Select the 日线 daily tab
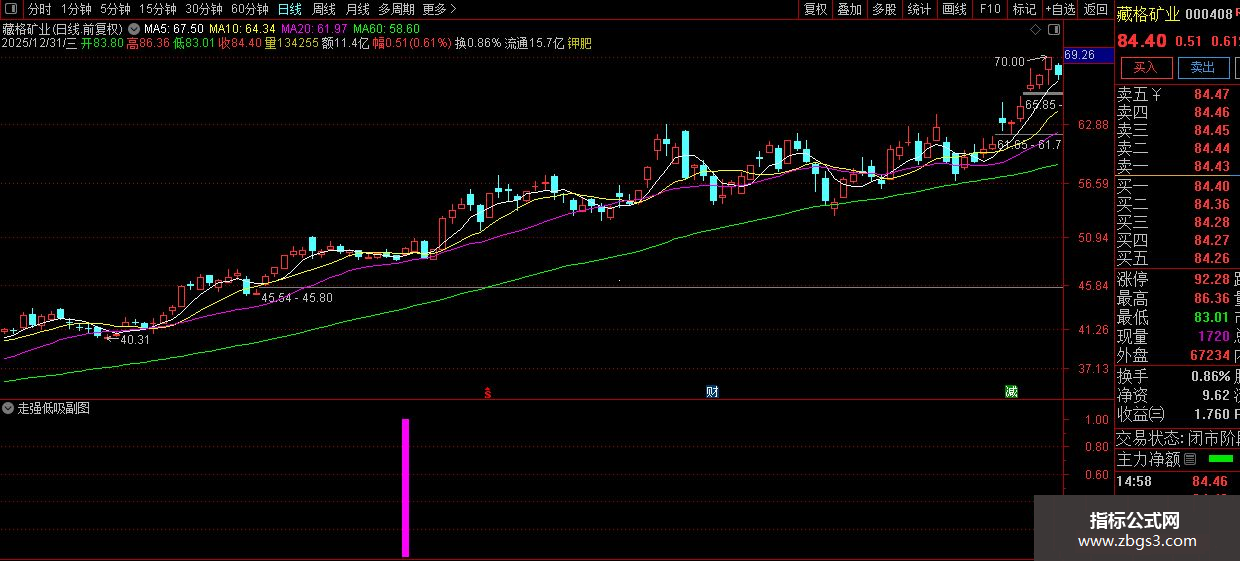This screenshot has height=561, width=1240. pos(290,9)
